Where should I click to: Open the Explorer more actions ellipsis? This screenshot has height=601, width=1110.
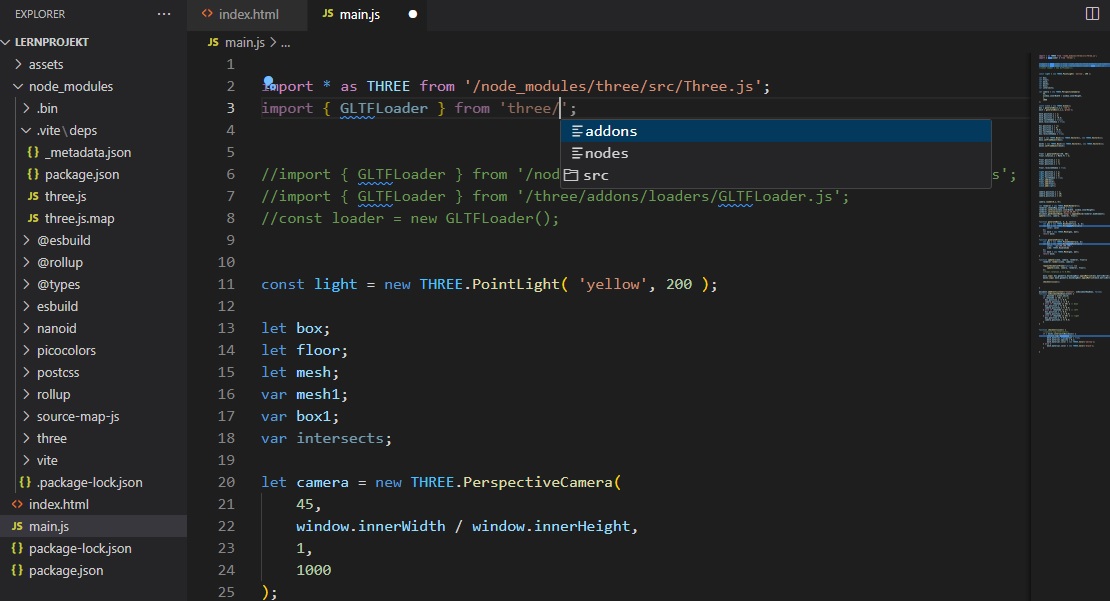pyautogui.click(x=164, y=14)
